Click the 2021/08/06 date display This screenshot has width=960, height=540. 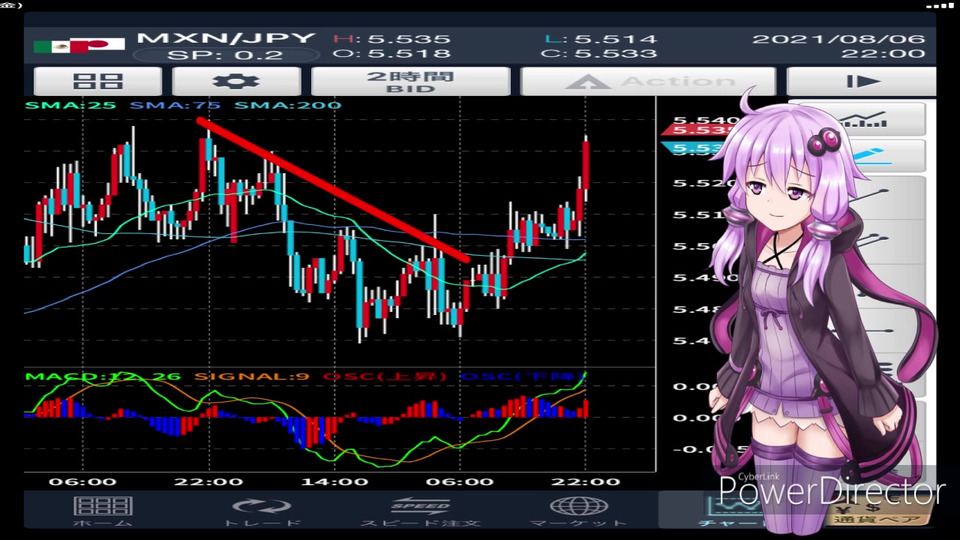coord(839,39)
